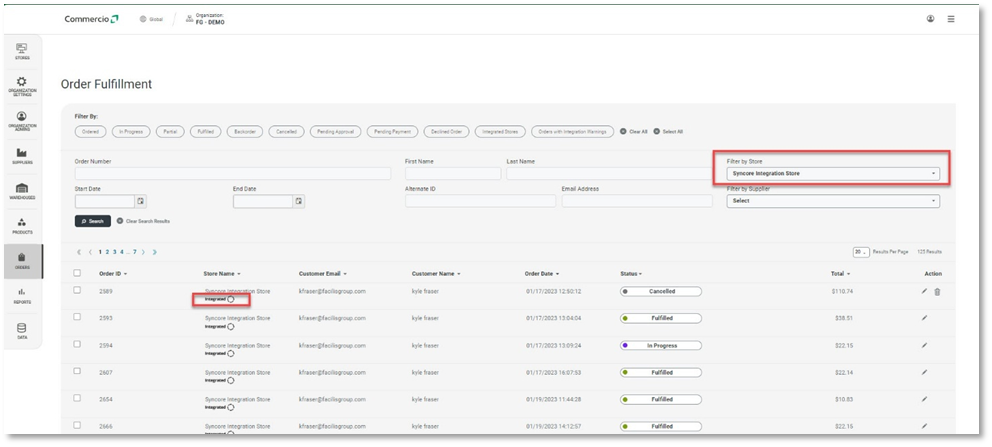Screen dimensions: 992x447
Task: Tick the checkbox for order 2594
Action: pos(78,345)
